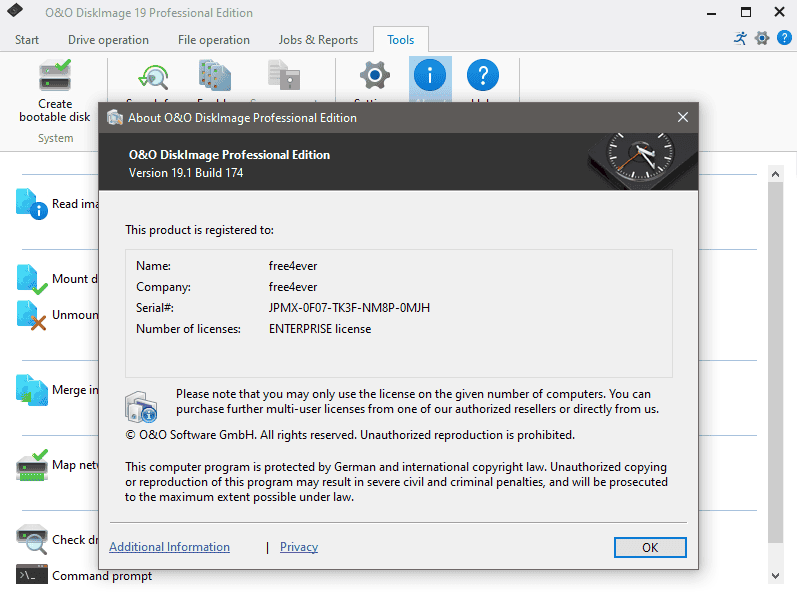This screenshot has height=597, width=797.
Task: Click the Mount drive icon with green check
Action: coord(32,279)
